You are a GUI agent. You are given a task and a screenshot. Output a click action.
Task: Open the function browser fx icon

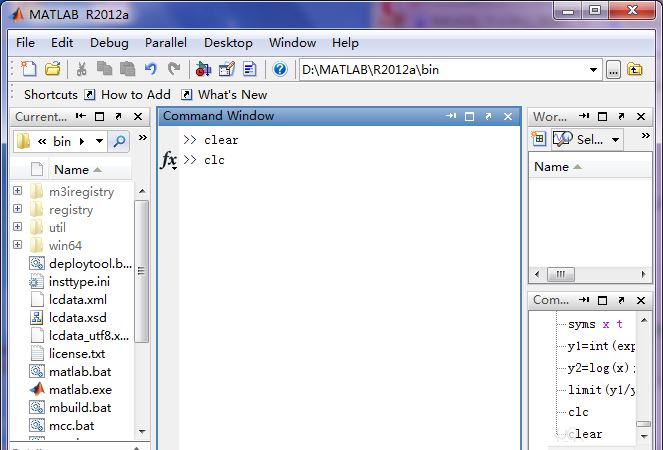tap(168, 160)
